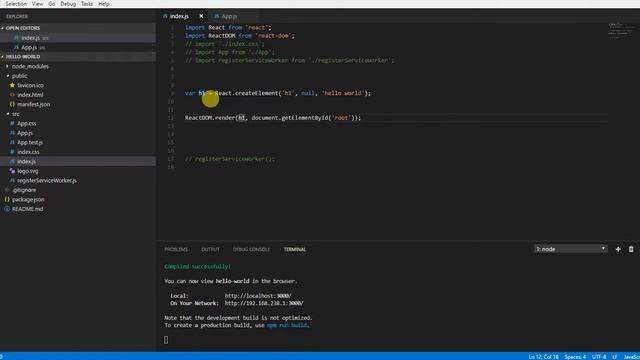Open the Debug menu

[68, 4]
